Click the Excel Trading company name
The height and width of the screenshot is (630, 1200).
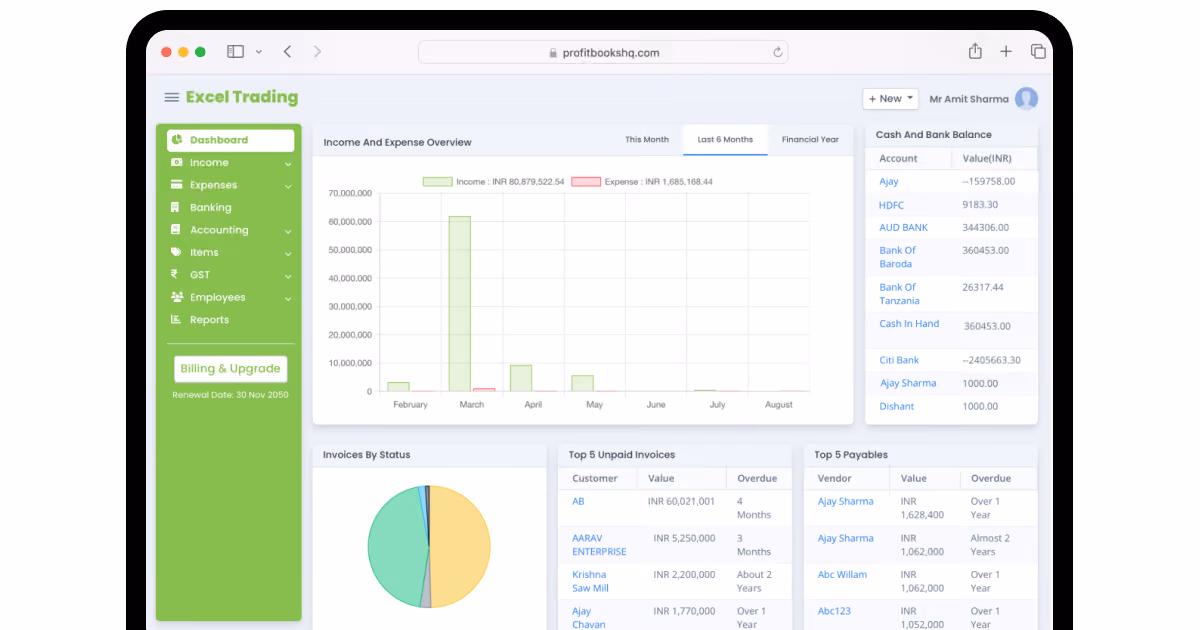tap(242, 97)
